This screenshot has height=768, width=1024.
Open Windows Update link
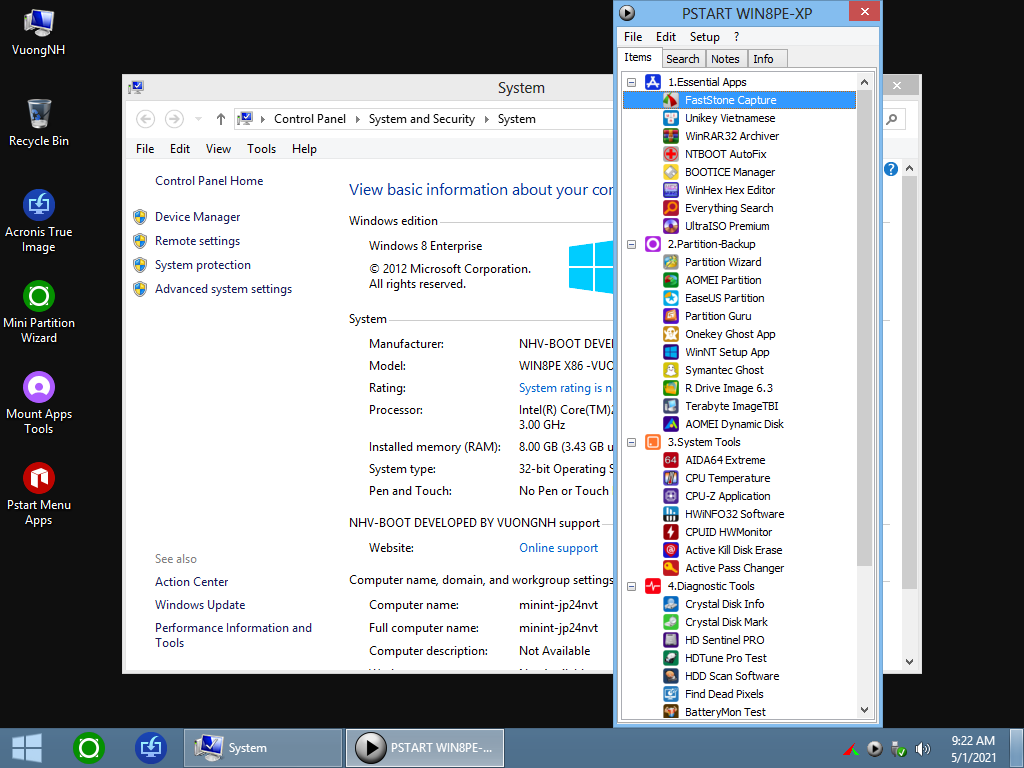[x=200, y=605]
